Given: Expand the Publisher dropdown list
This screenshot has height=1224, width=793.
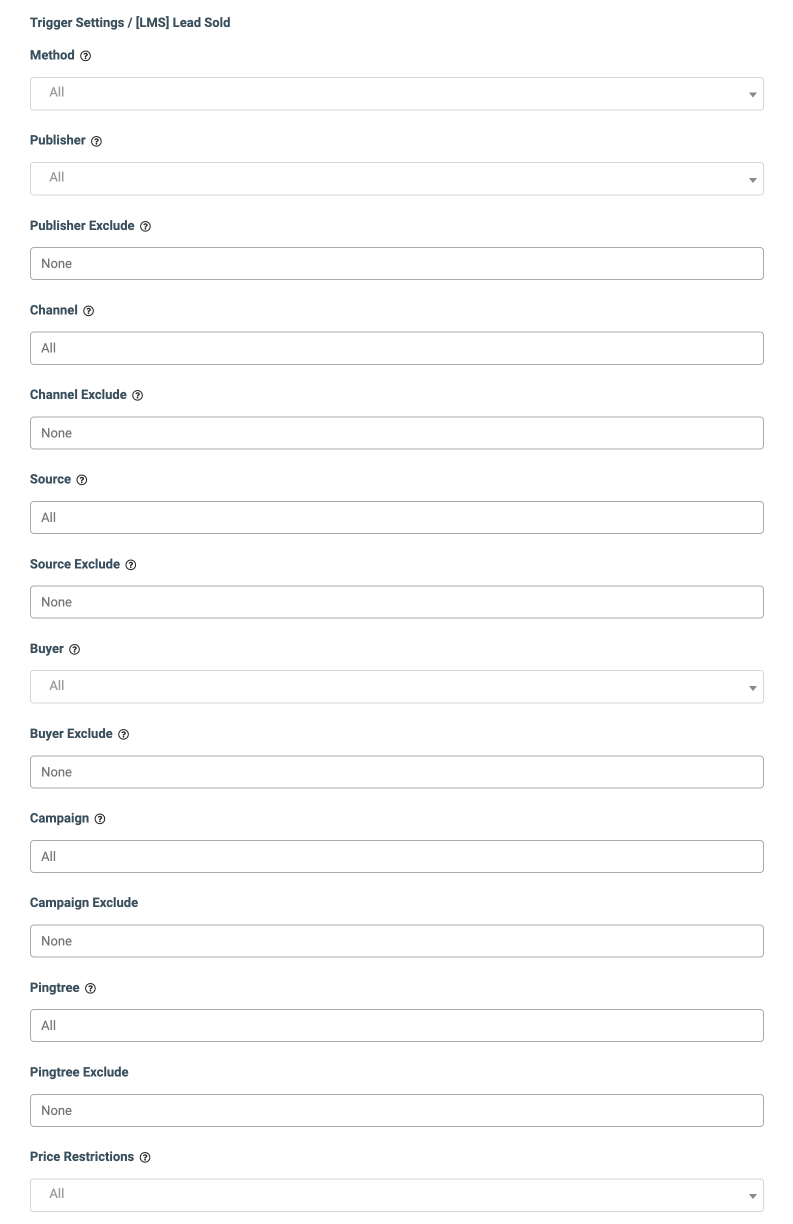Looking at the screenshot, I should [x=397, y=178].
